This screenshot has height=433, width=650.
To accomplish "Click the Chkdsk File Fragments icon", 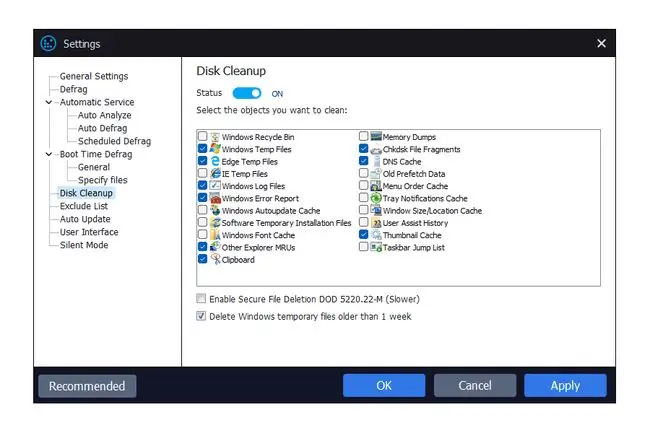I will click(376, 149).
